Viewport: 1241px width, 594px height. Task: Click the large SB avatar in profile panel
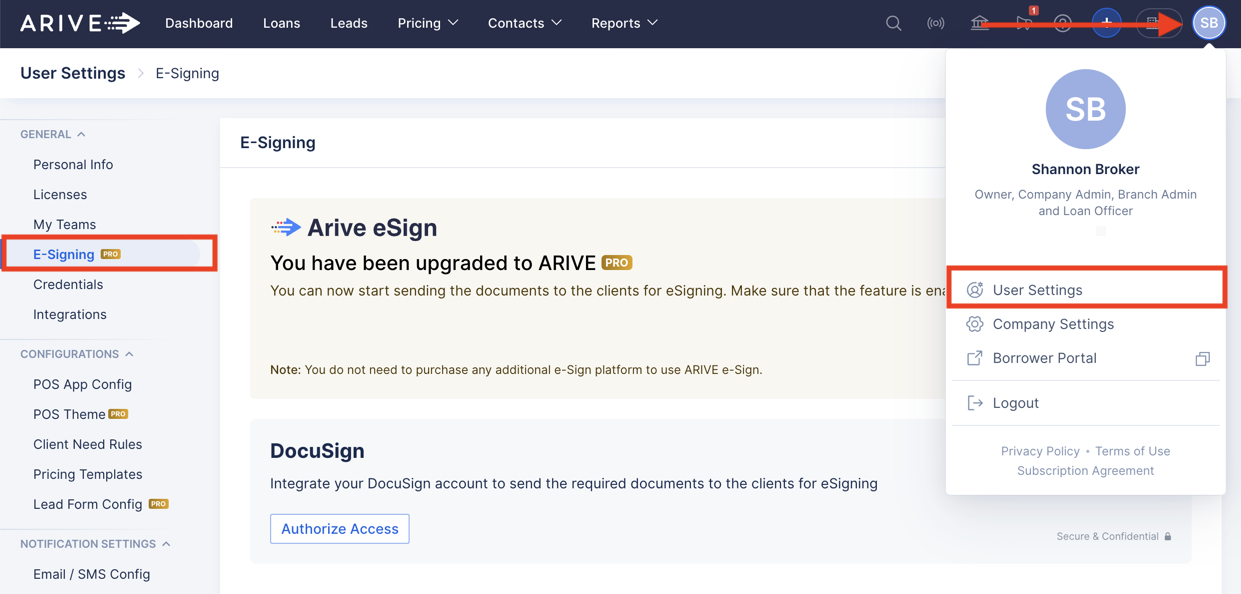tap(1086, 109)
